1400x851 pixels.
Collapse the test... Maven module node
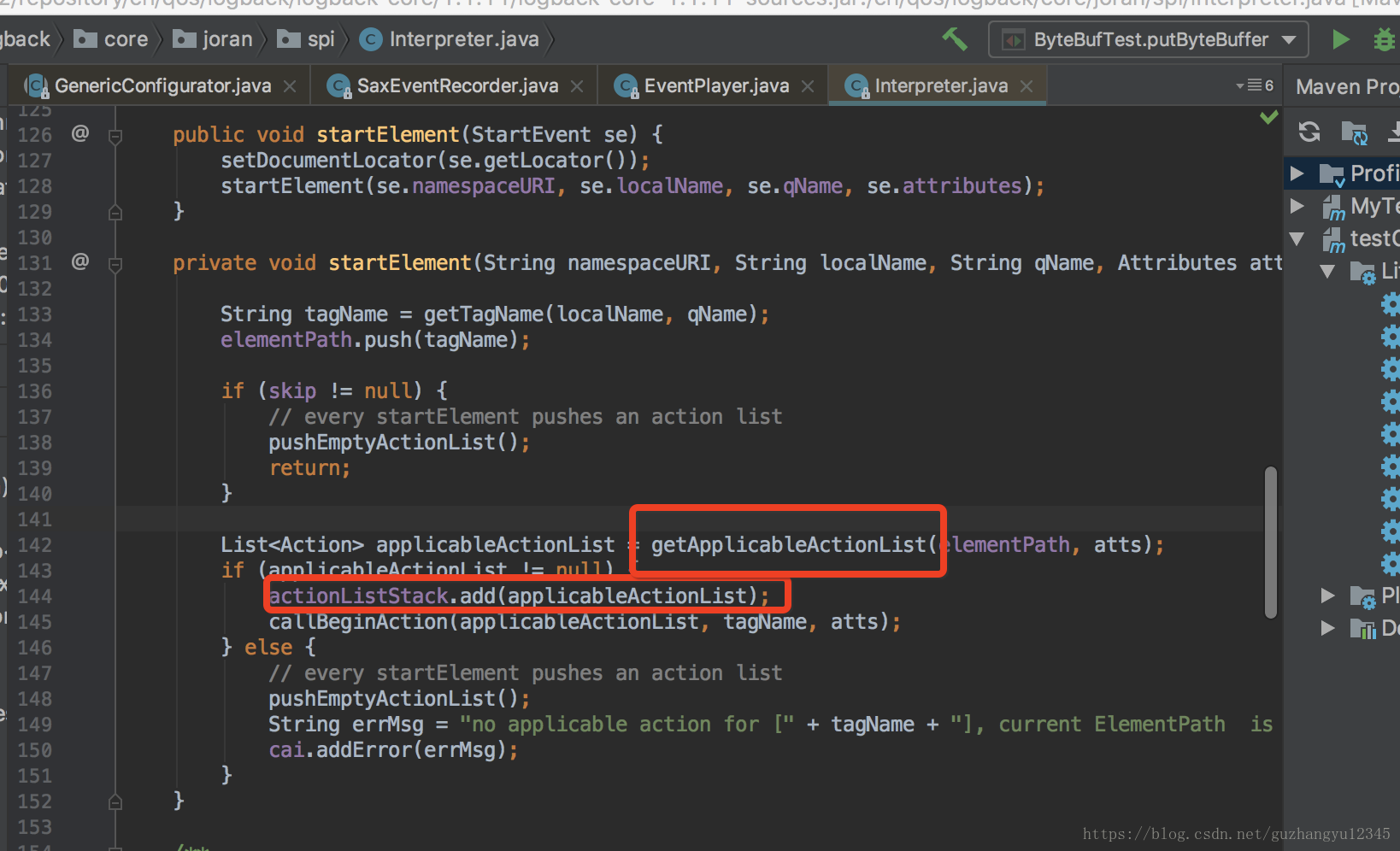pos(1297,238)
